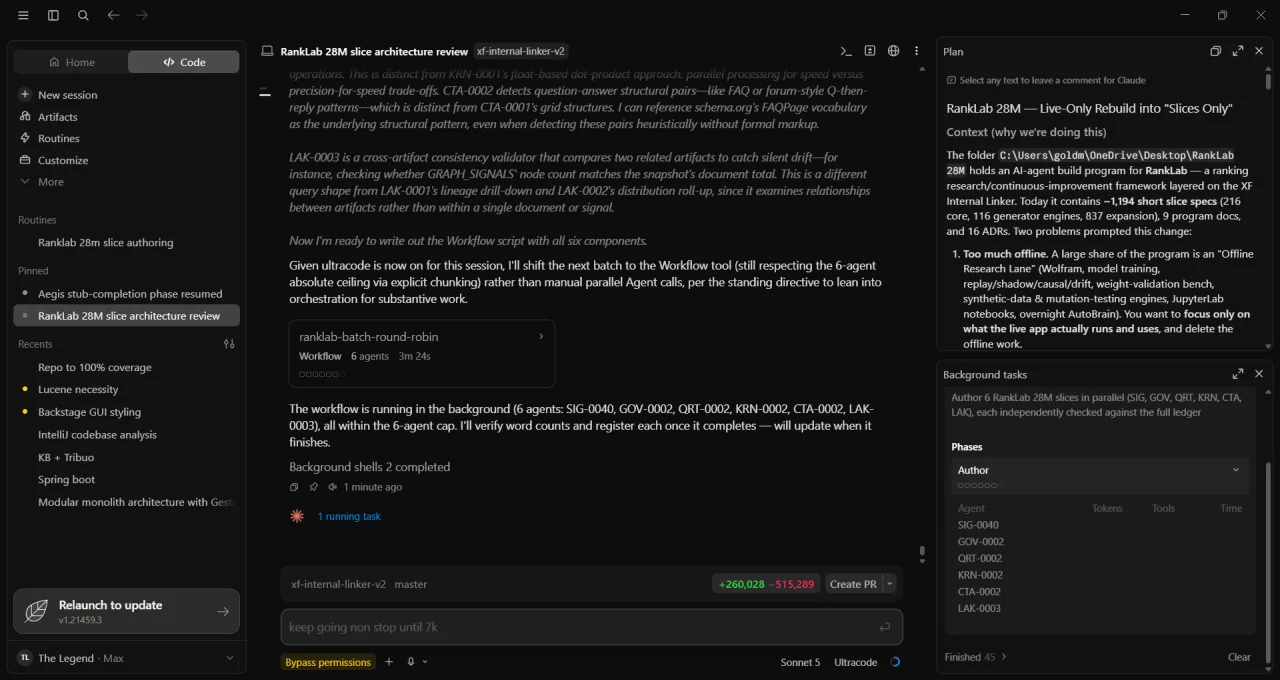This screenshot has height=680, width=1280.
Task: Open the hamburger menu in the title bar
Action: (x=23, y=15)
